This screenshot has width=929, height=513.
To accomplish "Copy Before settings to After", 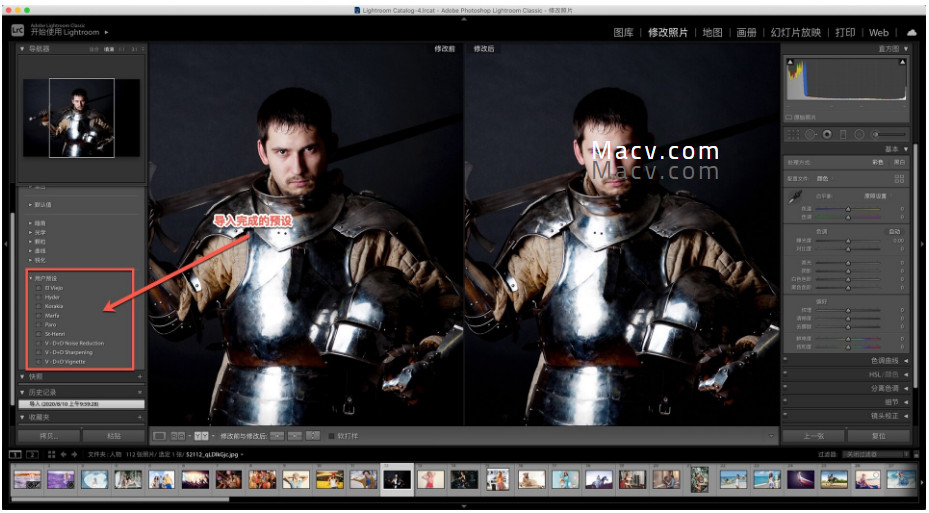I will point(277,436).
